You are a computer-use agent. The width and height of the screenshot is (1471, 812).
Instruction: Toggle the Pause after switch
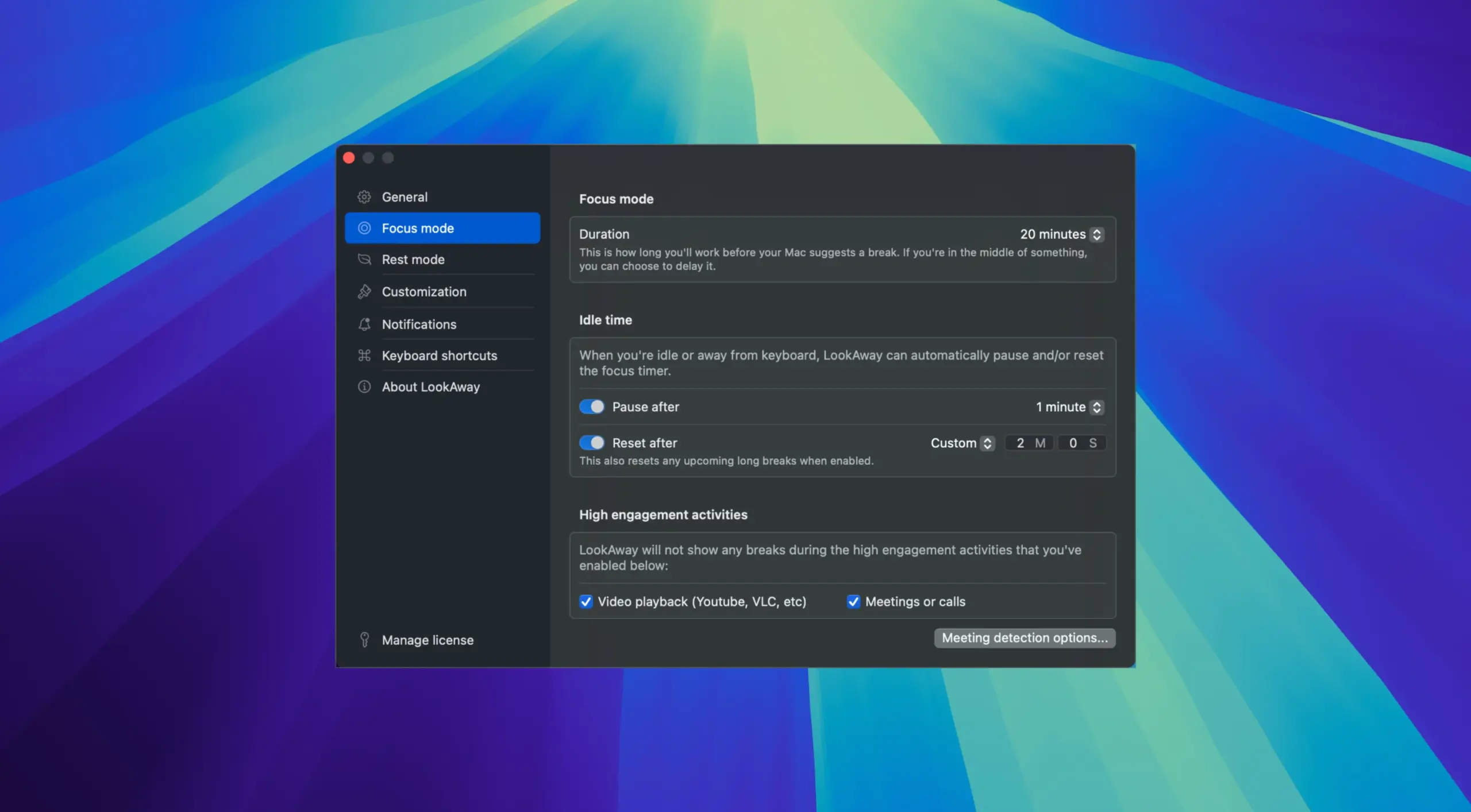coord(591,407)
